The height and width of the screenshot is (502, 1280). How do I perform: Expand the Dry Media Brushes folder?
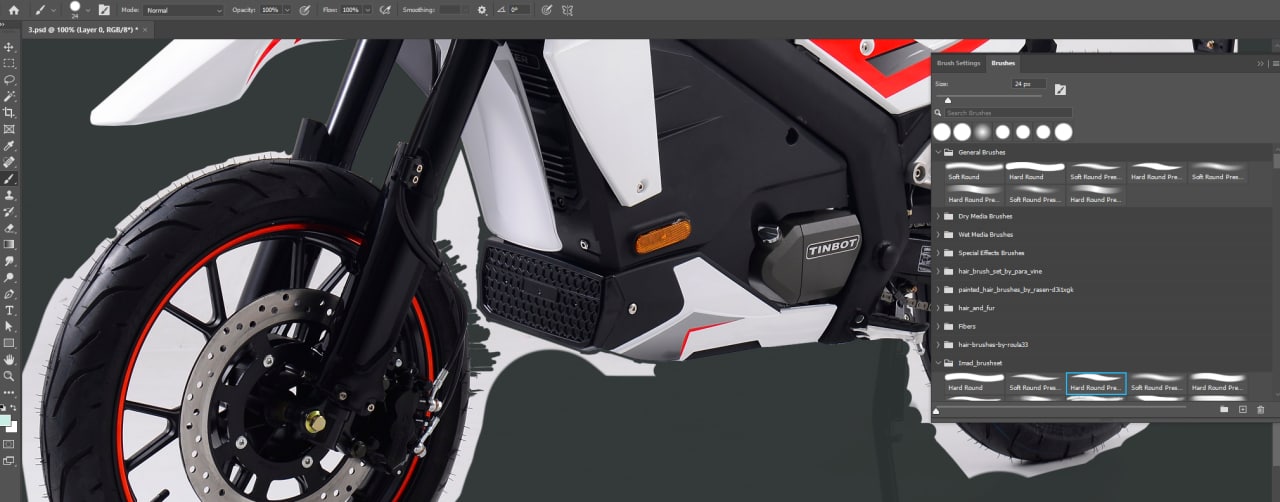(938, 216)
